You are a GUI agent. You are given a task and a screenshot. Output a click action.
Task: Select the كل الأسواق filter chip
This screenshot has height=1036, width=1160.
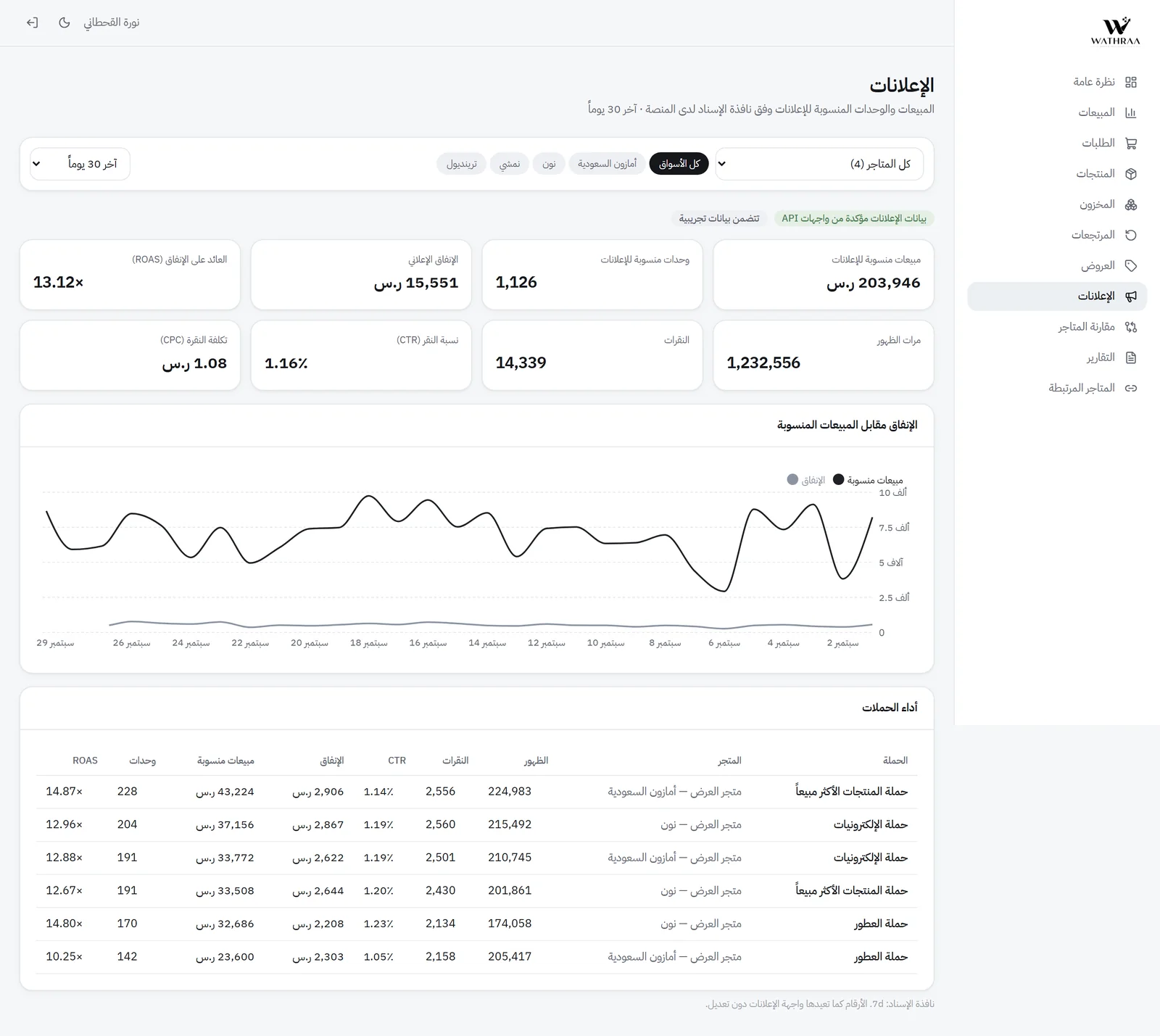[x=679, y=164]
